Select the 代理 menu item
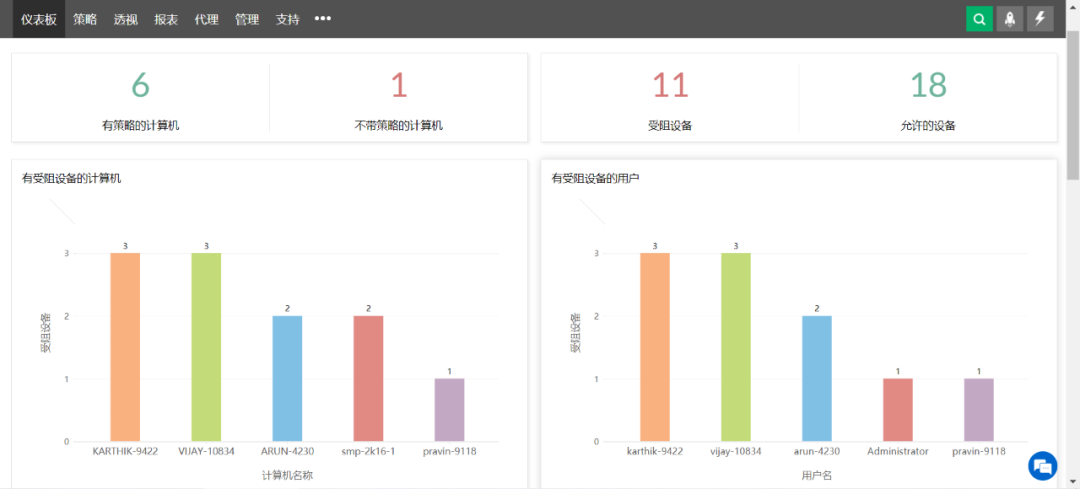1080x489 pixels. pos(207,19)
